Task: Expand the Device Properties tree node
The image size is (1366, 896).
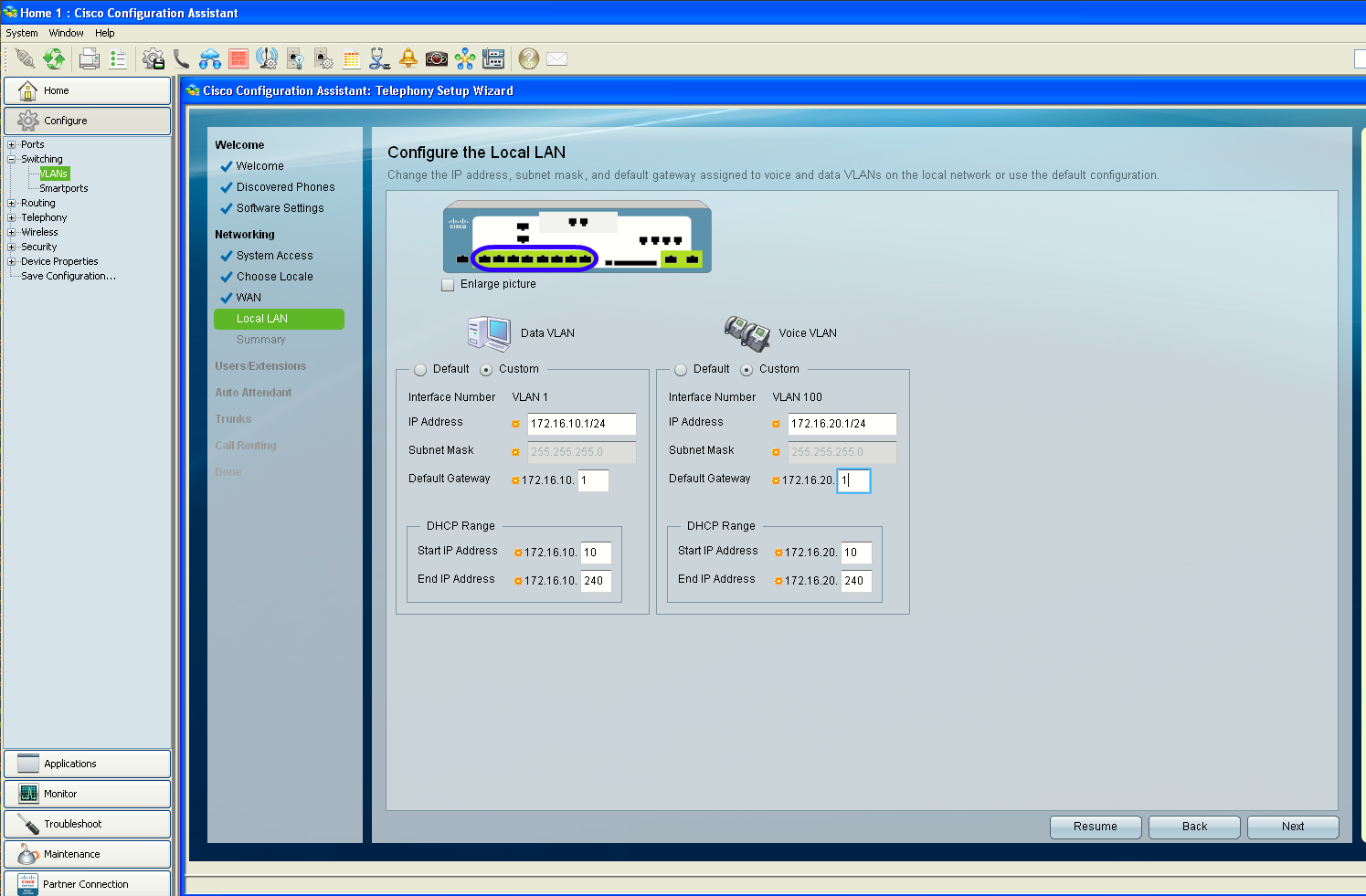Action: pos(12,261)
